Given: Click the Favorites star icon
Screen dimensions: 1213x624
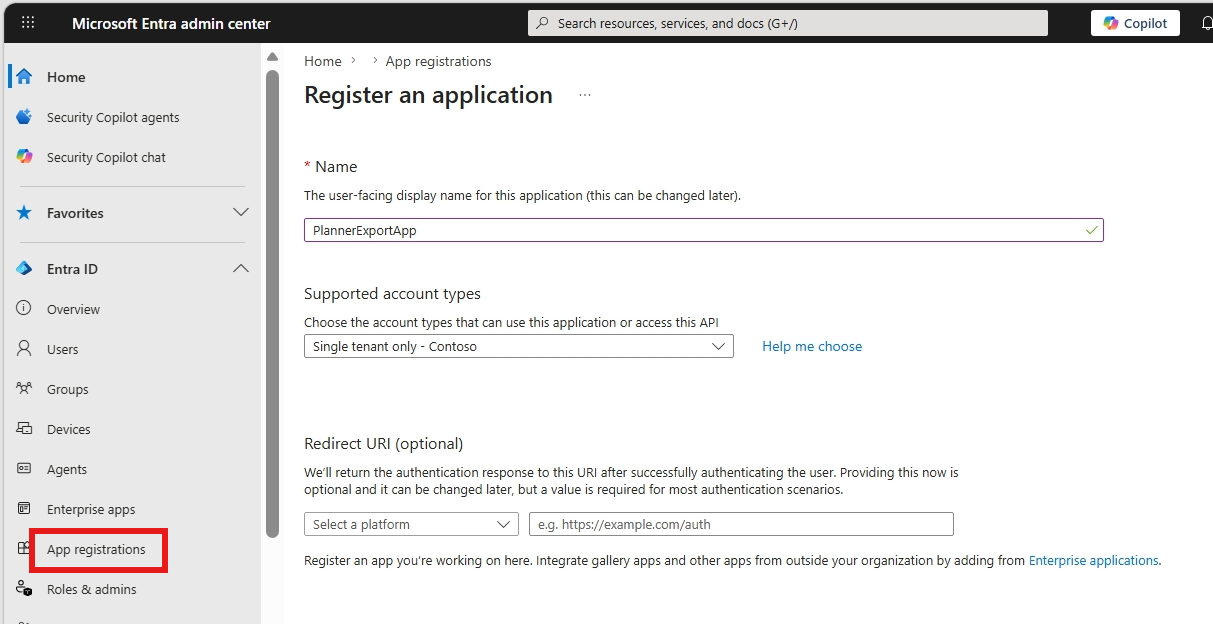Looking at the screenshot, I should tap(24, 213).
